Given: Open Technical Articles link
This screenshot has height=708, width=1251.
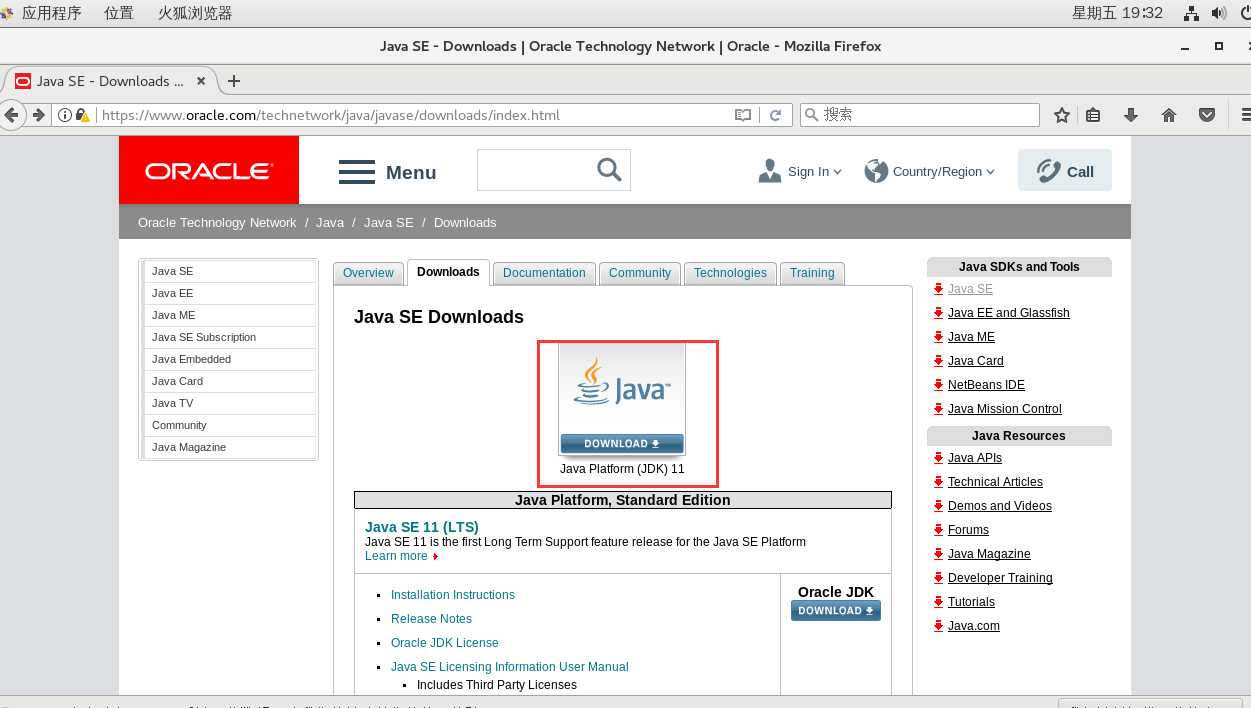Looking at the screenshot, I should (x=995, y=482).
